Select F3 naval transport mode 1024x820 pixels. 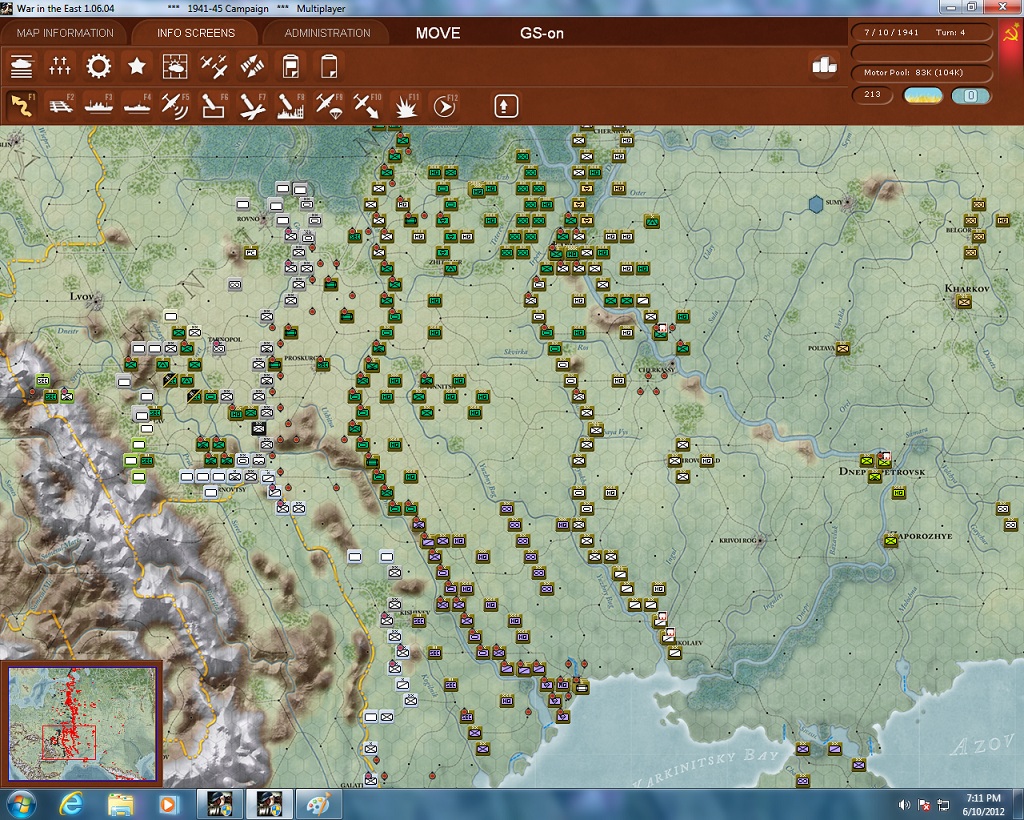coord(99,106)
